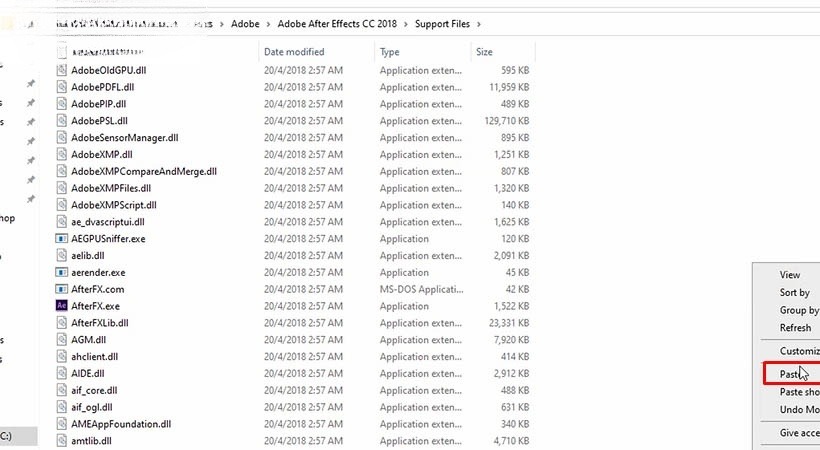Click the ae_dvascriptui.dll file icon
This screenshot has height=450, width=820.
pyautogui.click(x=62, y=222)
